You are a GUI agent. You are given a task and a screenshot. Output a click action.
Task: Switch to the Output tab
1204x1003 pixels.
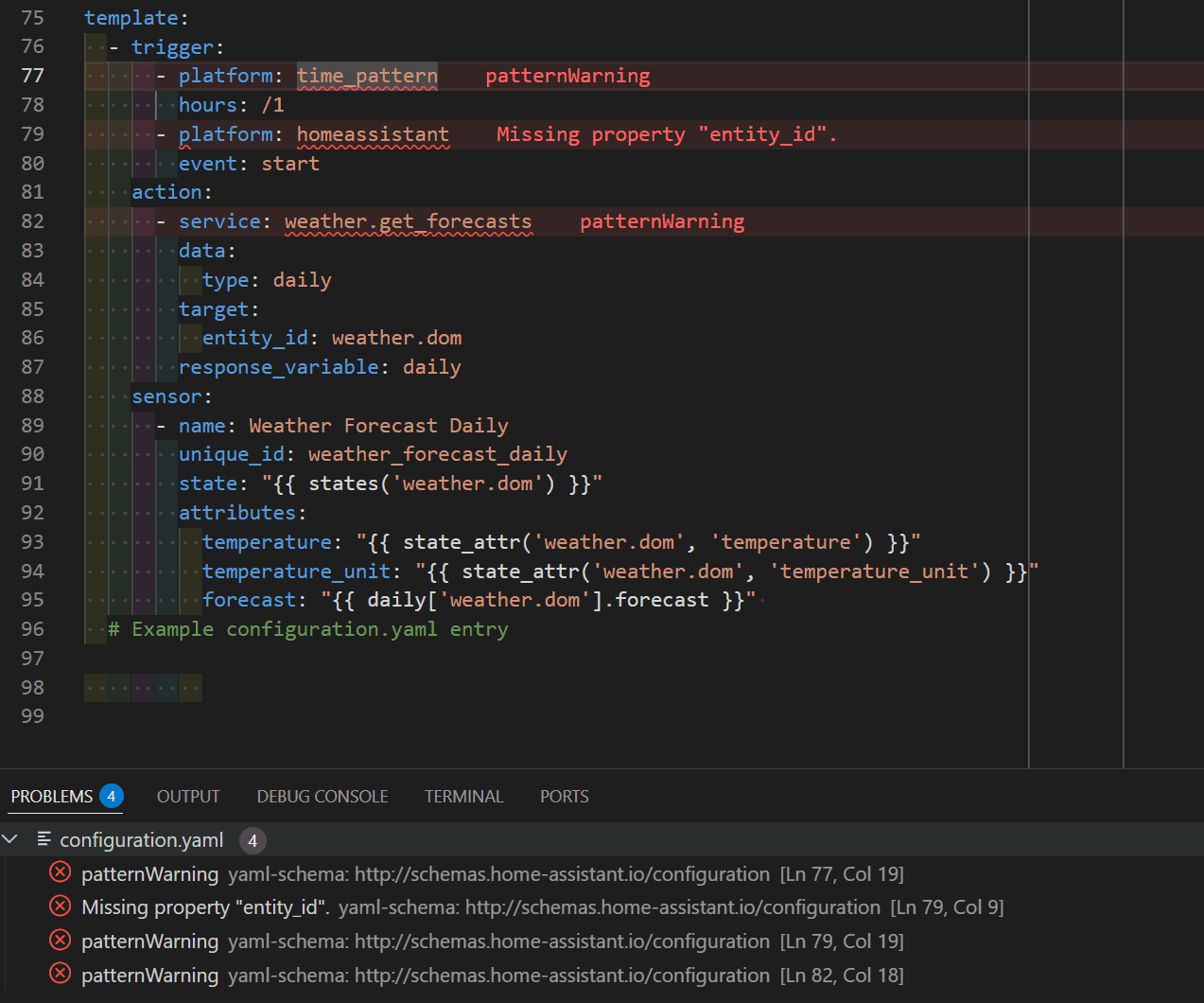pyautogui.click(x=188, y=797)
